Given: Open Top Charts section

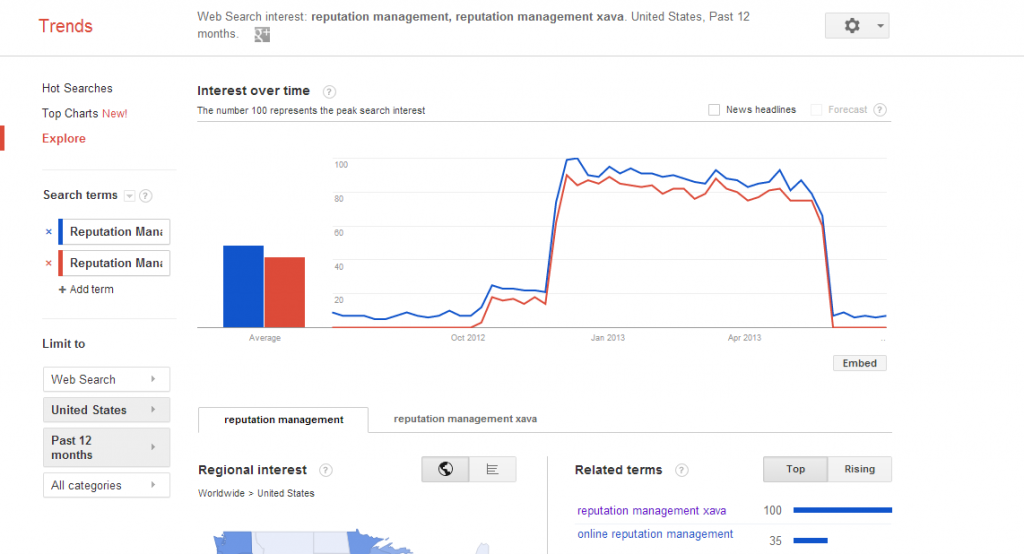Looking at the screenshot, I should pos(84,114).
